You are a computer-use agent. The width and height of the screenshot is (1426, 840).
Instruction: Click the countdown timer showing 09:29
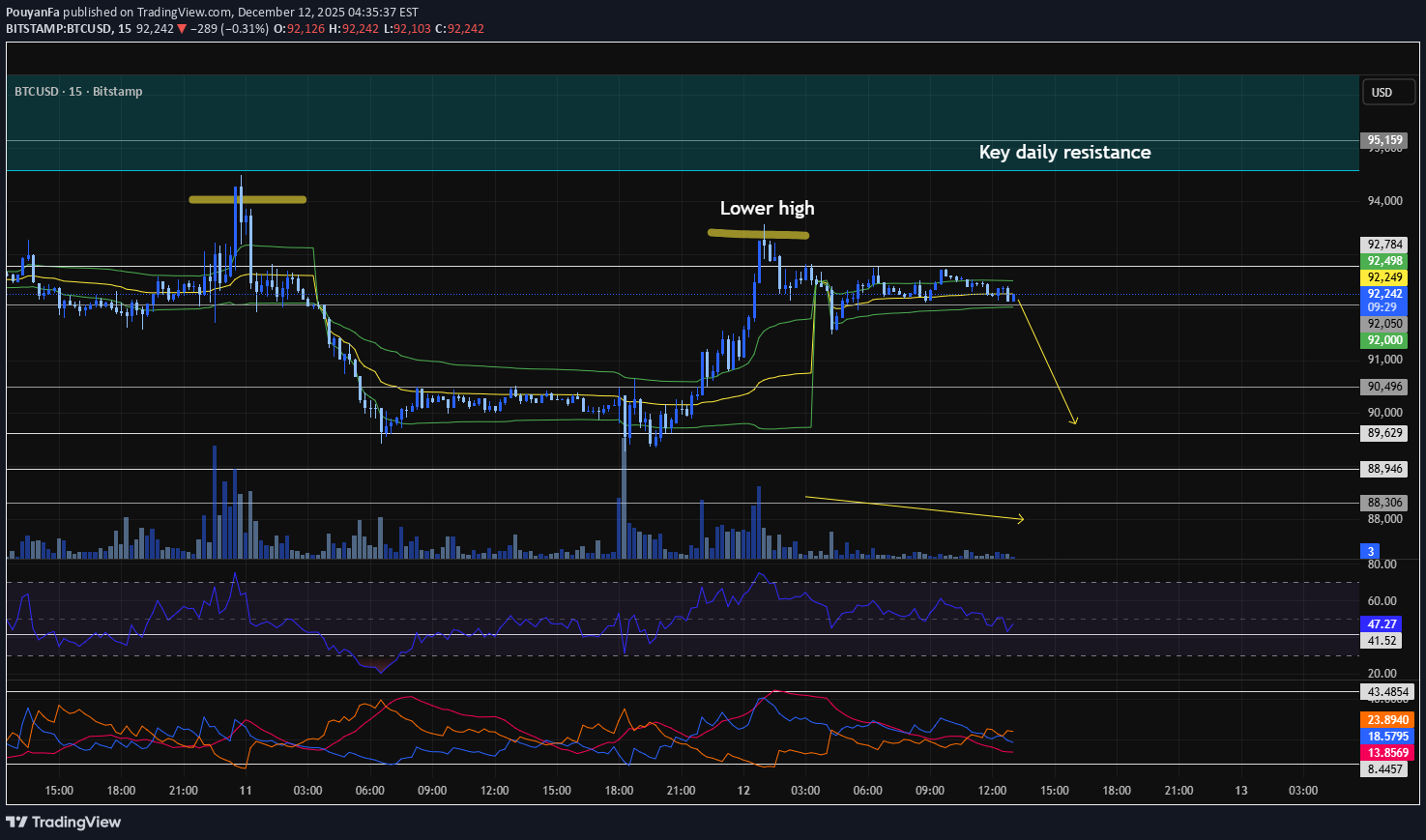pyautogui.click(x=1382, y=306)
